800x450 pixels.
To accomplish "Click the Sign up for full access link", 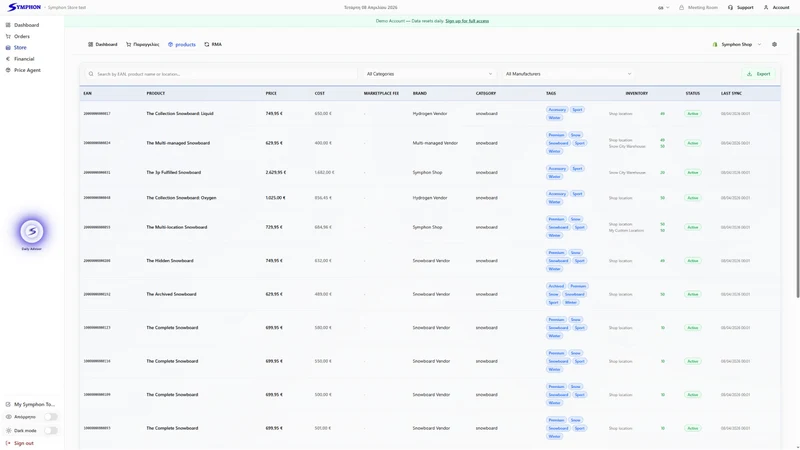I will [x=467, y=21].
